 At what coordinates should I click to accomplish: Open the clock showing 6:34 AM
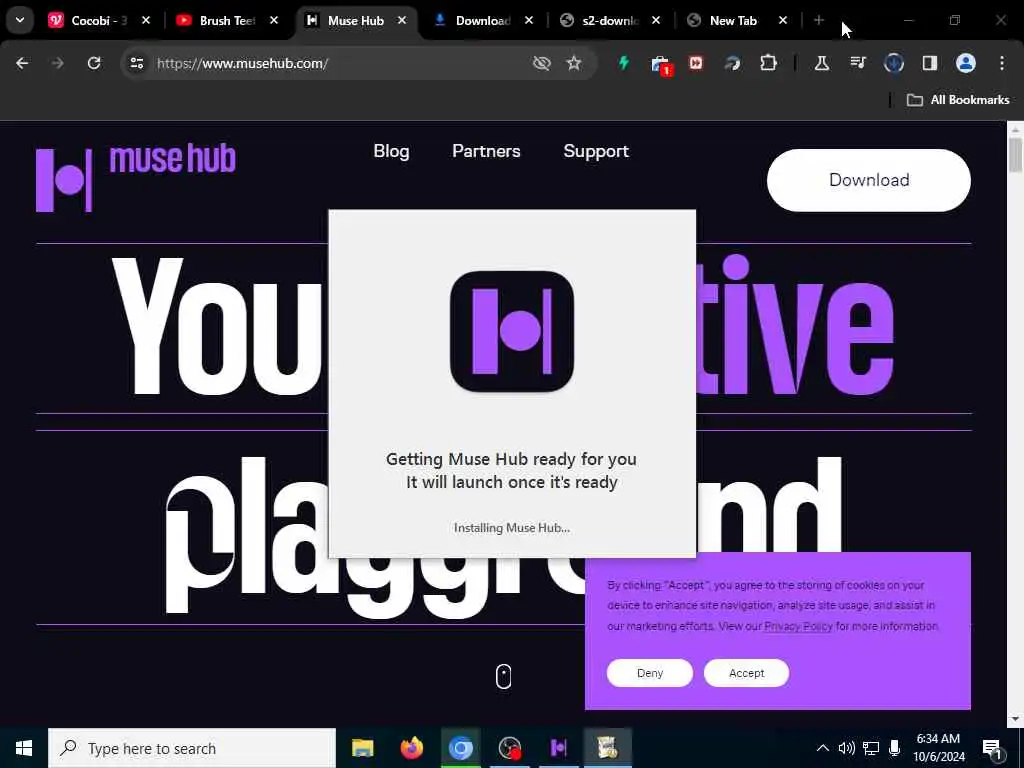tap(938, 748)
